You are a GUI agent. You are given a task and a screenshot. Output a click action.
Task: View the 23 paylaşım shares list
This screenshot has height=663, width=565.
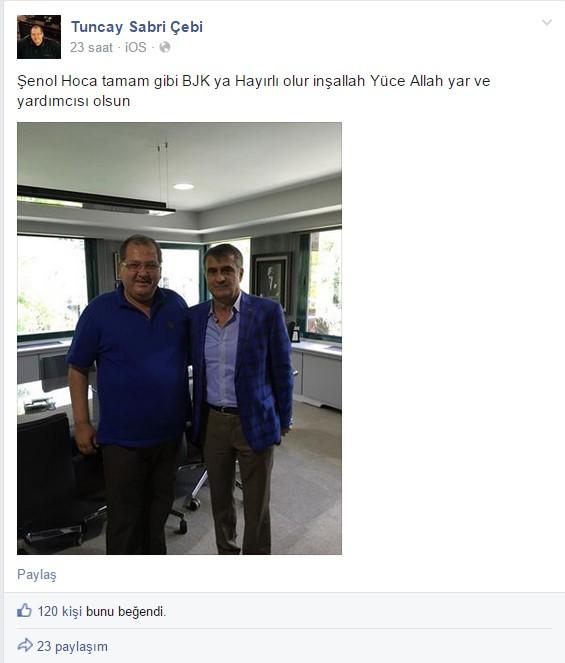click(72, 647)
